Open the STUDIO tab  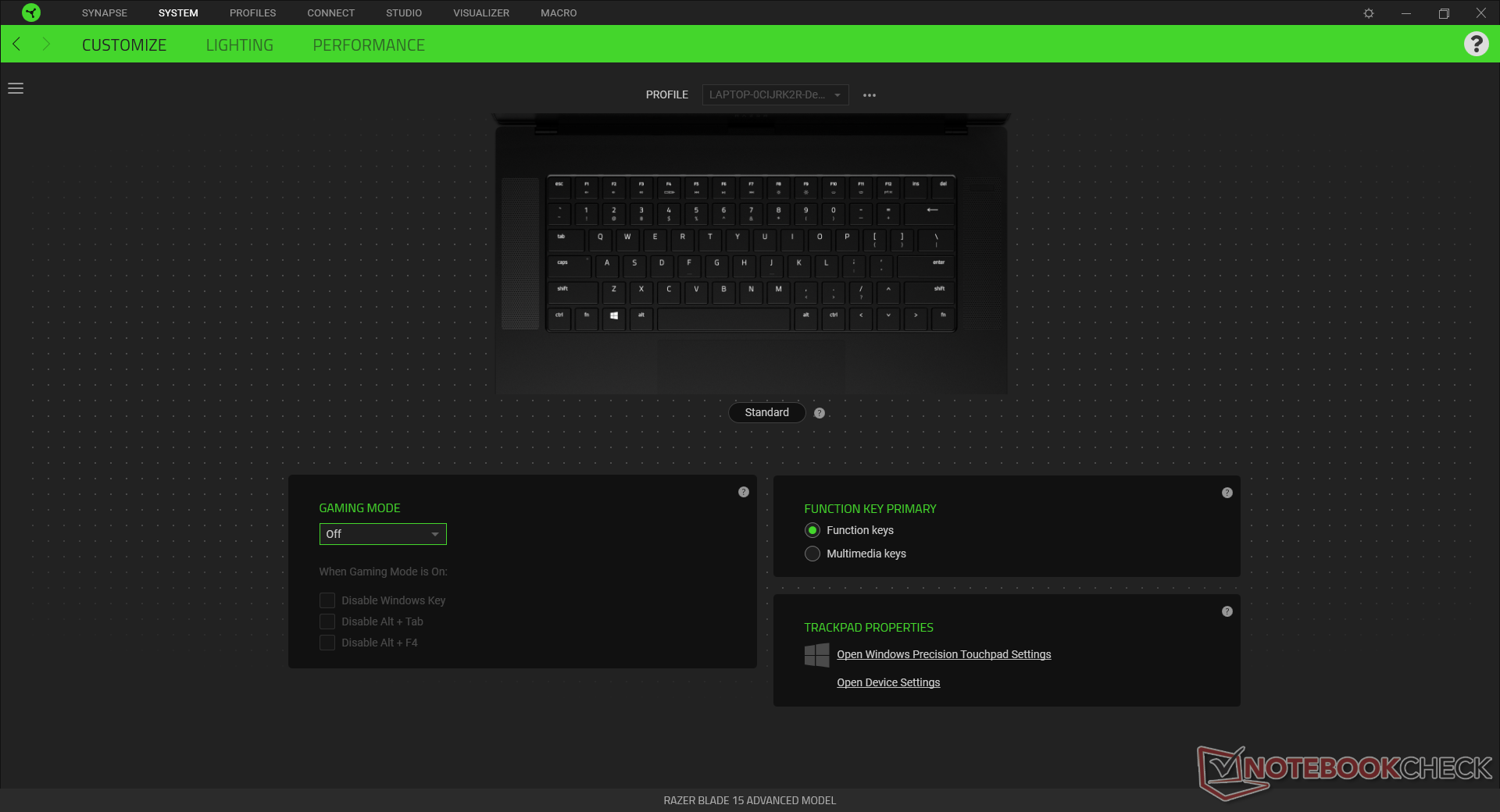(x=404, y=13)
